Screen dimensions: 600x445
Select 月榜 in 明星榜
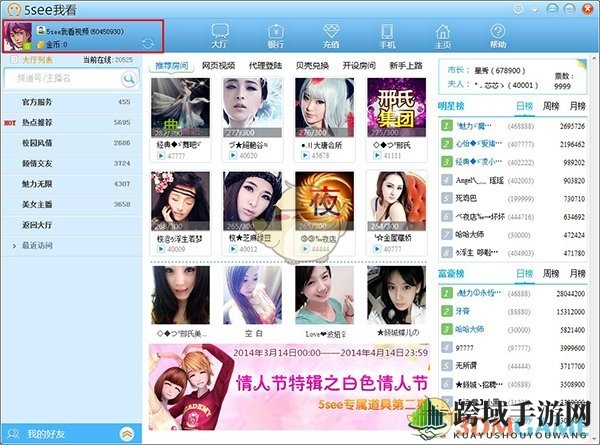click(577, 106)
